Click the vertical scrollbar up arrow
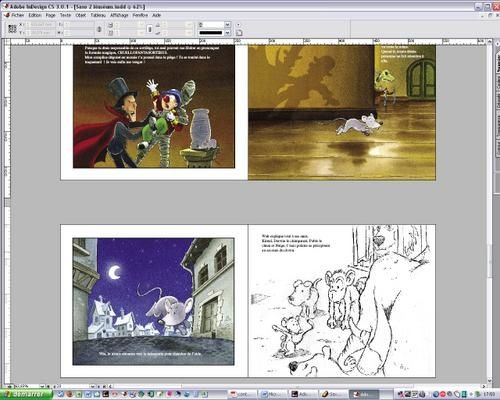The image size is (500, 400). [x=490, y=41]
